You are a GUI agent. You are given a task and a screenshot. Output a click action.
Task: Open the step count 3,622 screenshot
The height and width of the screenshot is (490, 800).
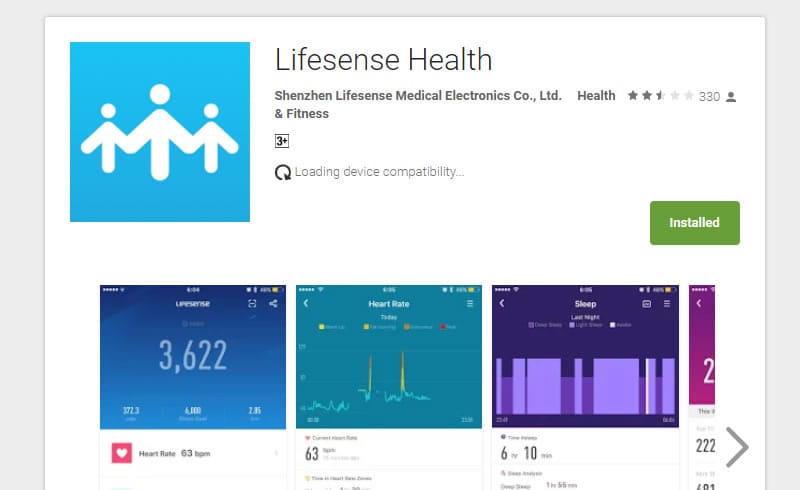click(193, 387)
